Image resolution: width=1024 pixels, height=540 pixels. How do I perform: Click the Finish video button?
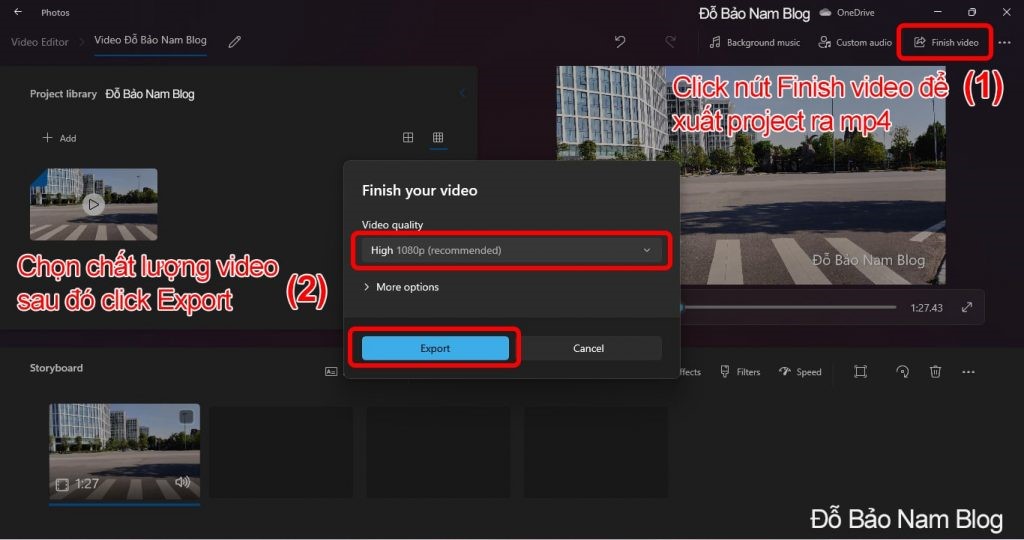(946, 43)
